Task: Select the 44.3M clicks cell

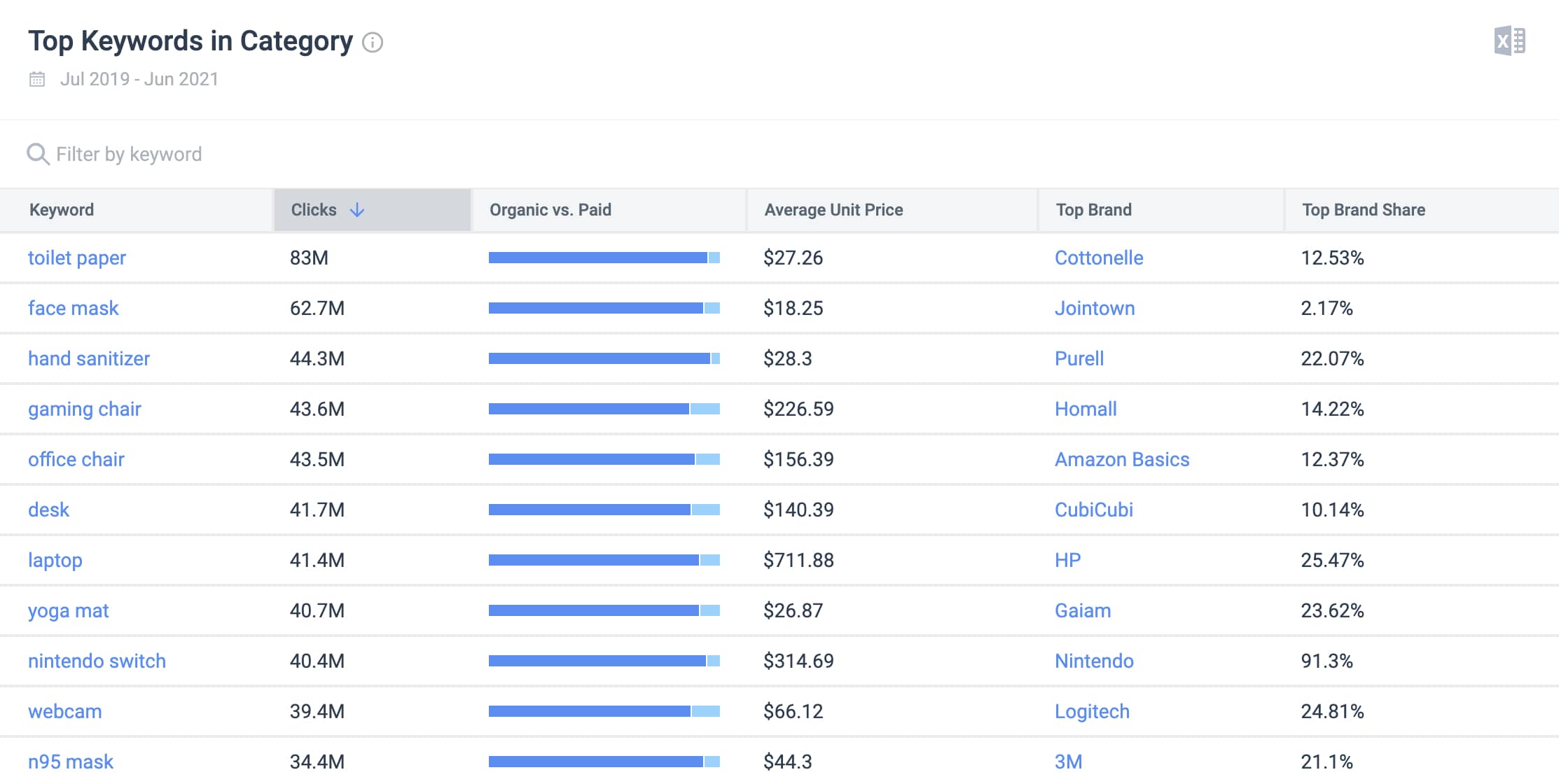Action: pyautogui.click(x=317, y=358)
